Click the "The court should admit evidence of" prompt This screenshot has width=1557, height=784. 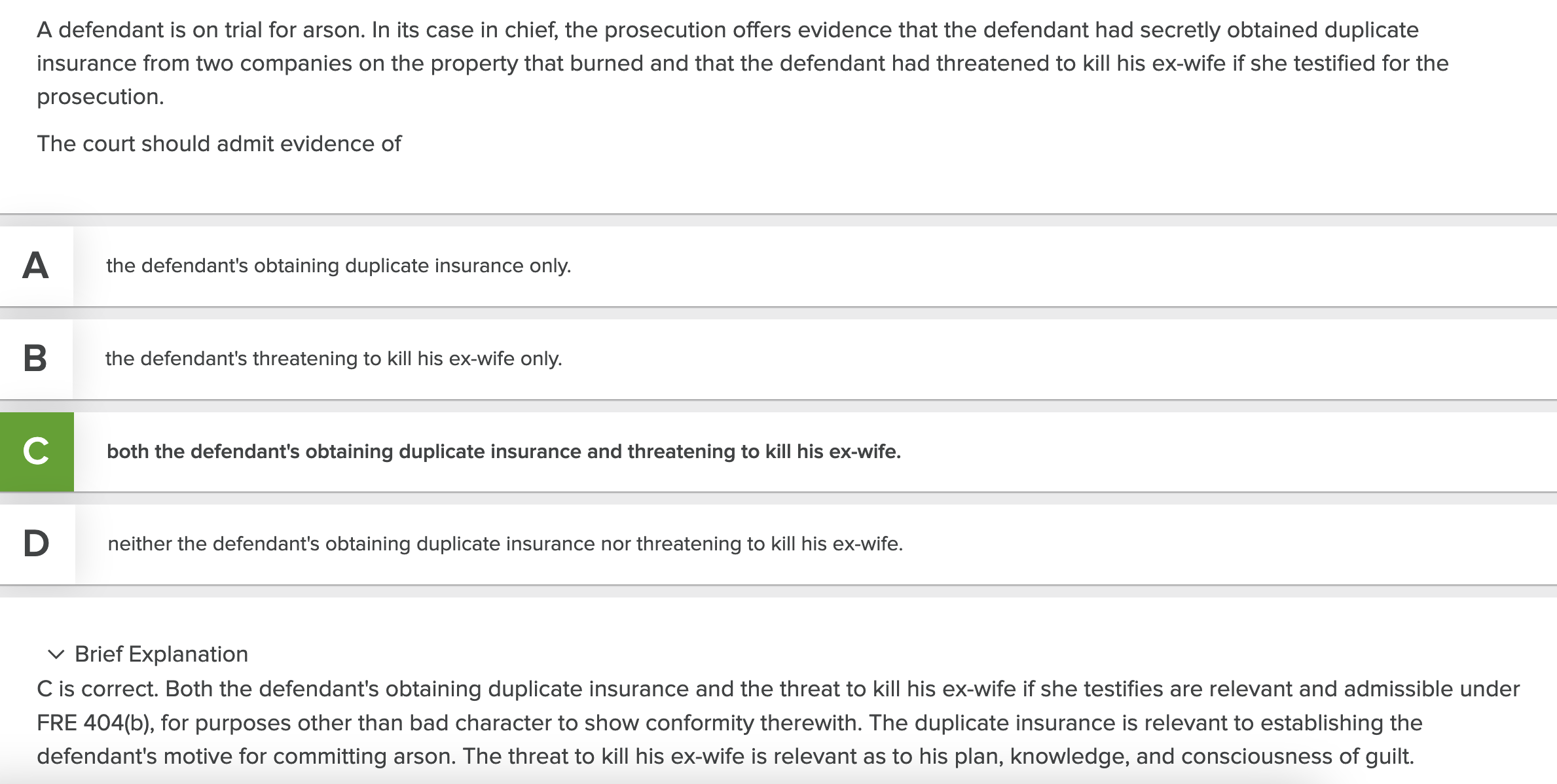point(219,143)
